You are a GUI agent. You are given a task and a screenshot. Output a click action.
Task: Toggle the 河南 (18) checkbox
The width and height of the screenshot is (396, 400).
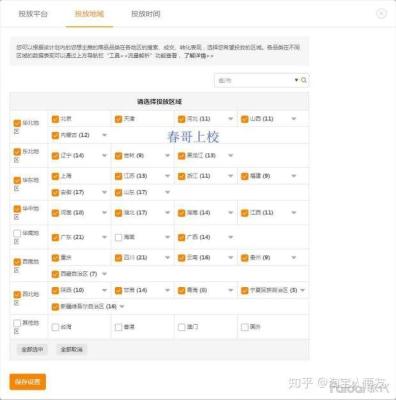tap(55, 213)
